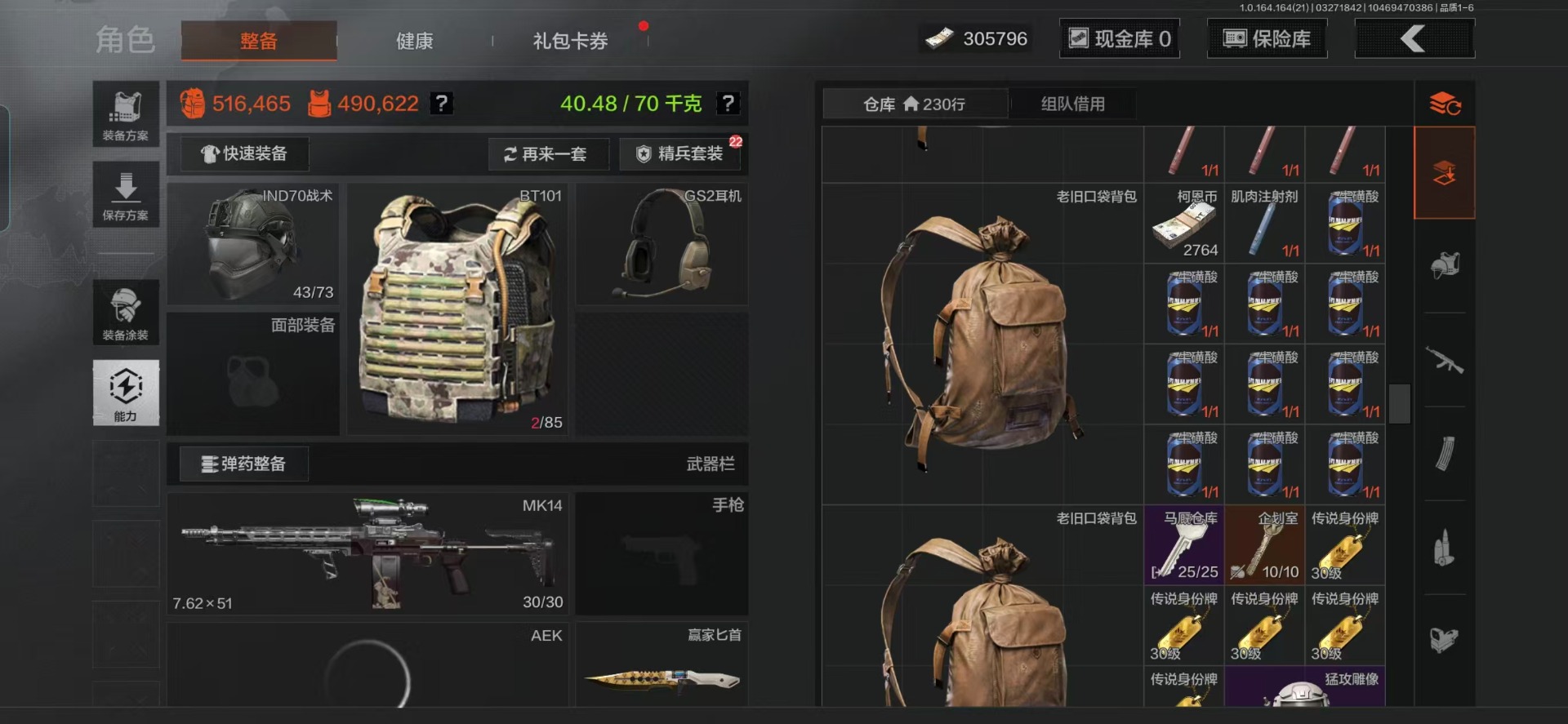Viewport: 1568px width, 724px height.
Task: Click the help icon next to weight
Action: coord(728,103)
